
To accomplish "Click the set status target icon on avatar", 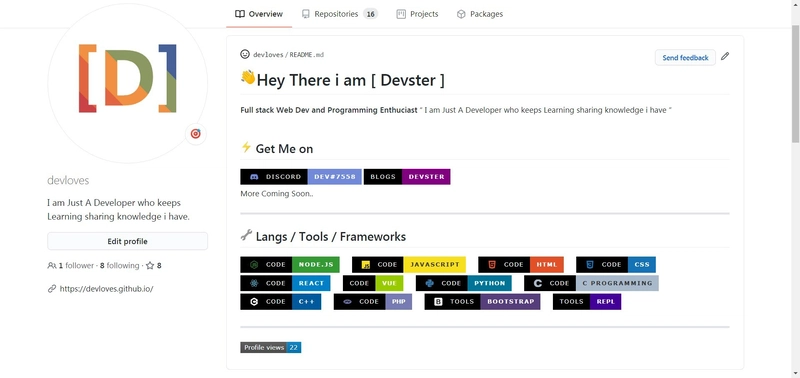I will pos(195,134).
